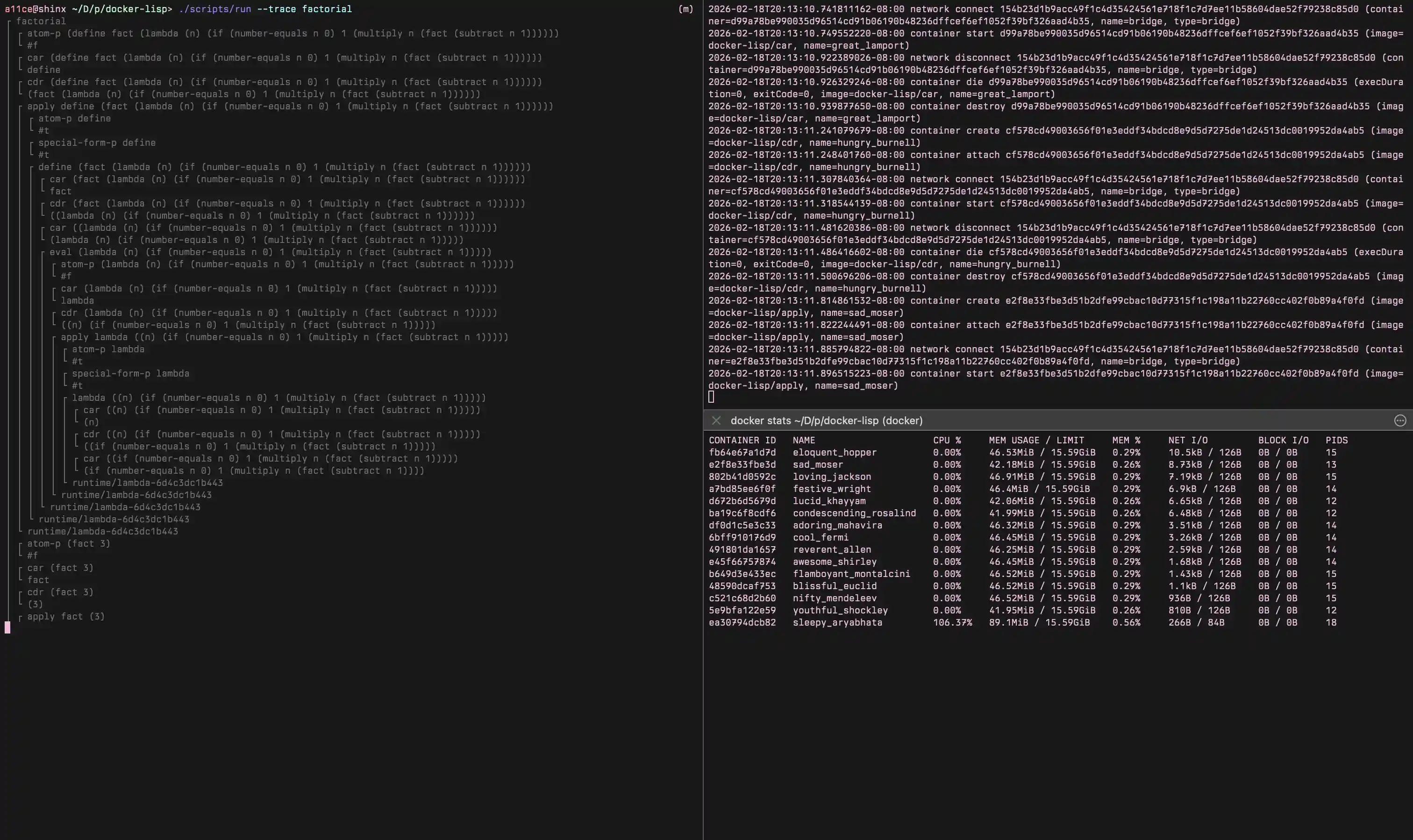Click the CONTAINER ID column header
The width and height of the screenshot is (1413, 840).
tap(744, 440)
